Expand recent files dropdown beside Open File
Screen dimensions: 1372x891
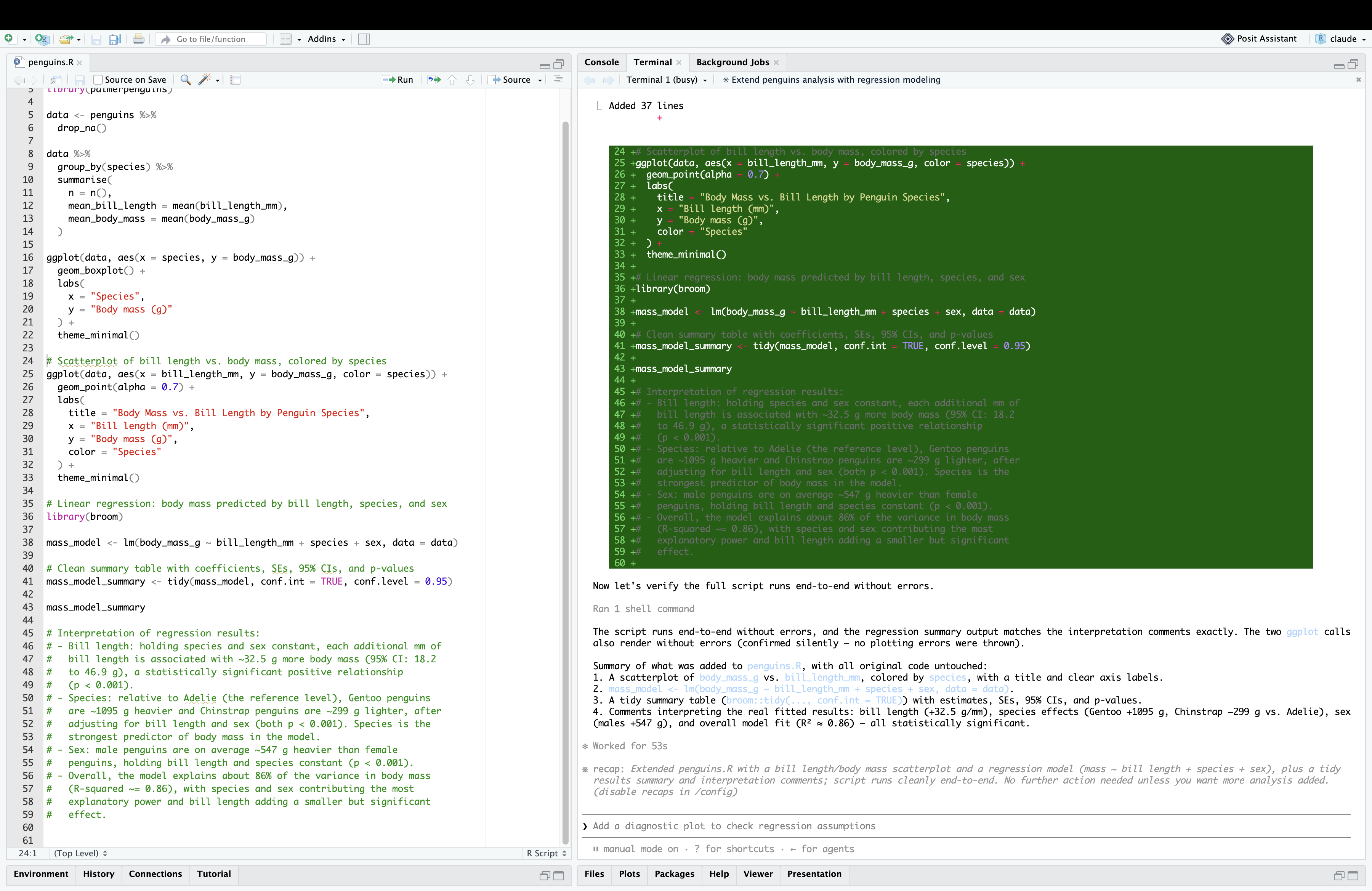click(79, 39)
